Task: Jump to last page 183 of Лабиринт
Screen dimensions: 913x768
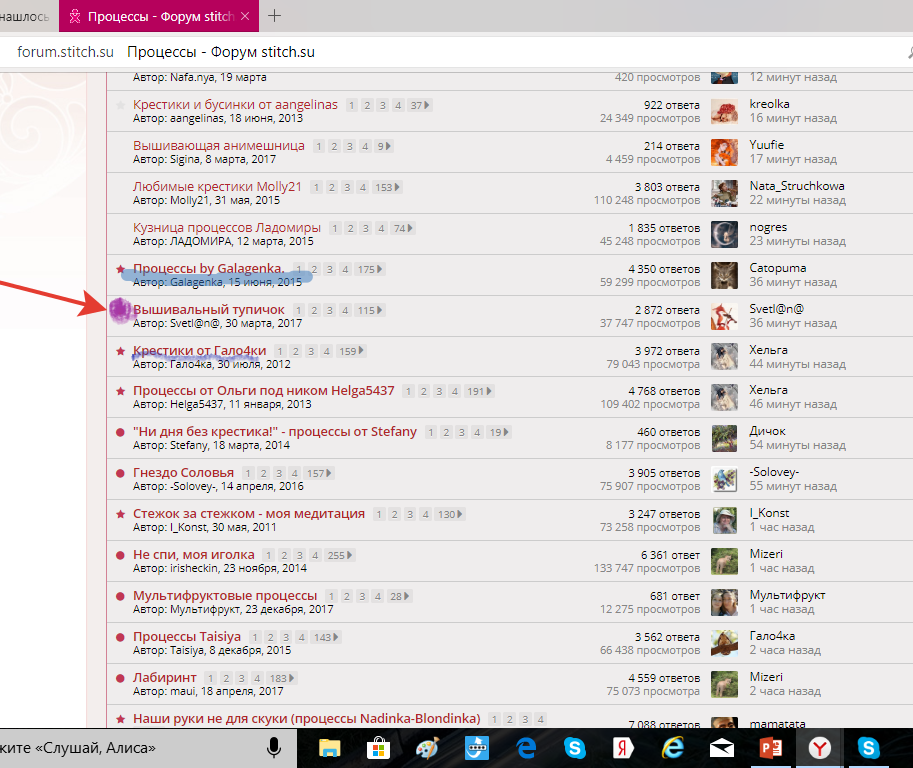Action: (282, 678)
